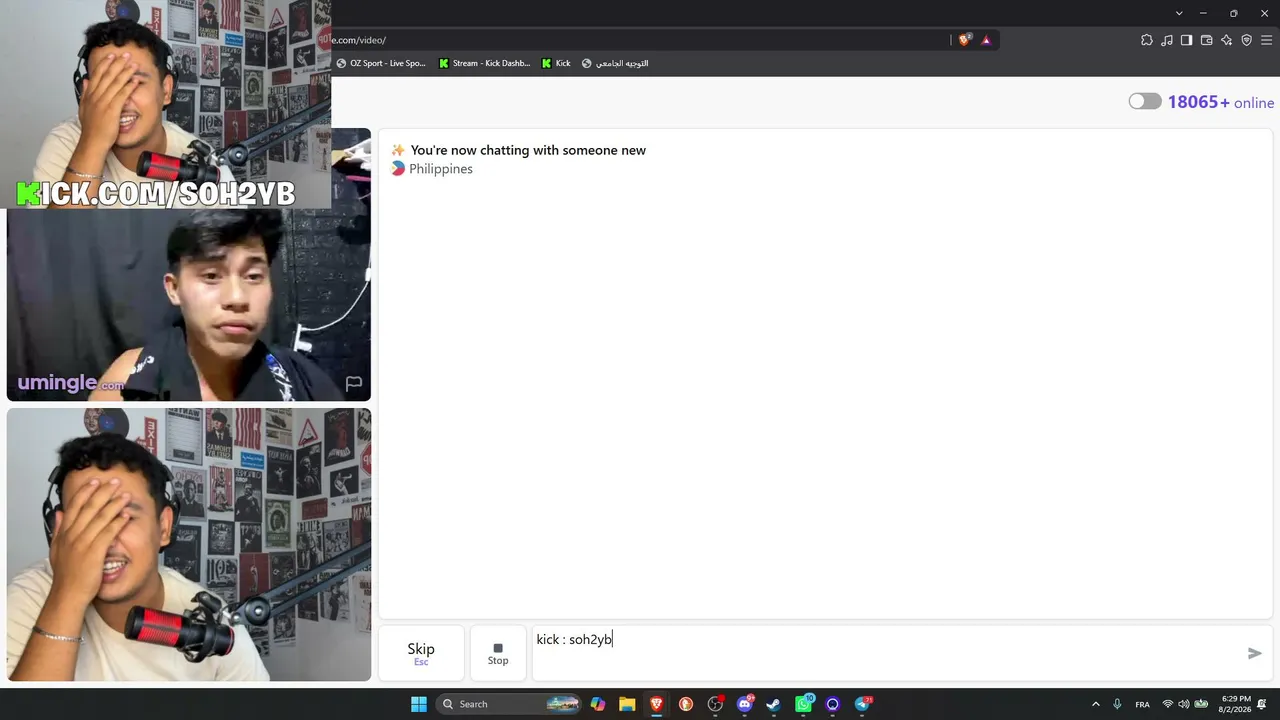
Task: Open the clock and date in taskbar
Action: pyautogui.click(x=1236, y=704)
